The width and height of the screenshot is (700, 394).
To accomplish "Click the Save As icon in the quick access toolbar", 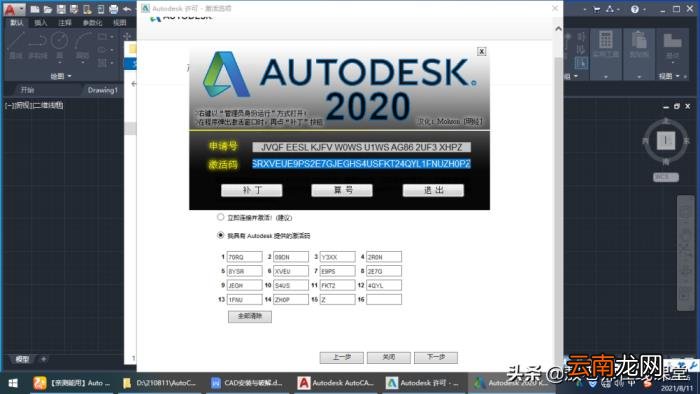I will 74,9.
